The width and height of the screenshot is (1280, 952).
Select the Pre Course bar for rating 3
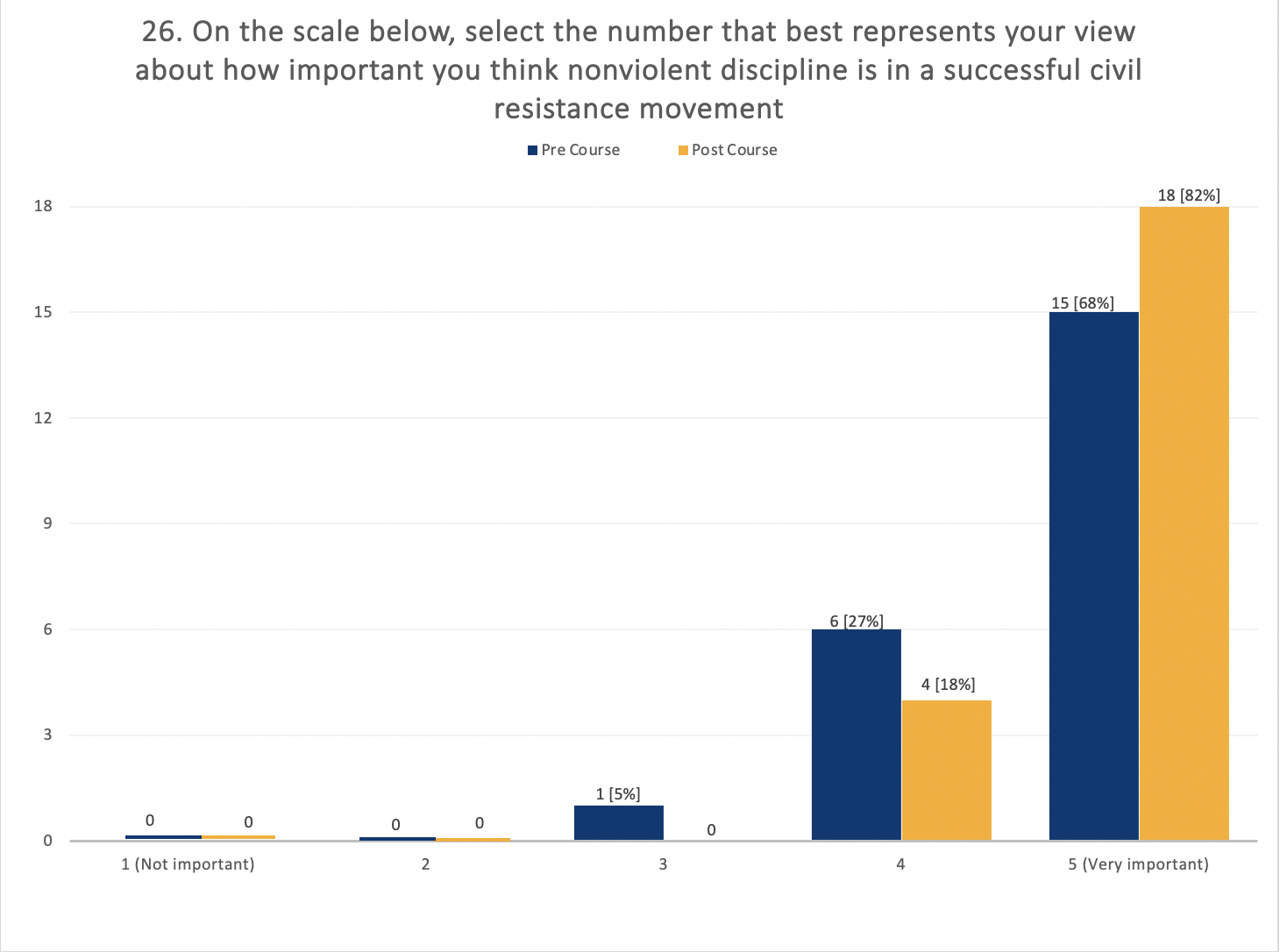coord(619,823)
